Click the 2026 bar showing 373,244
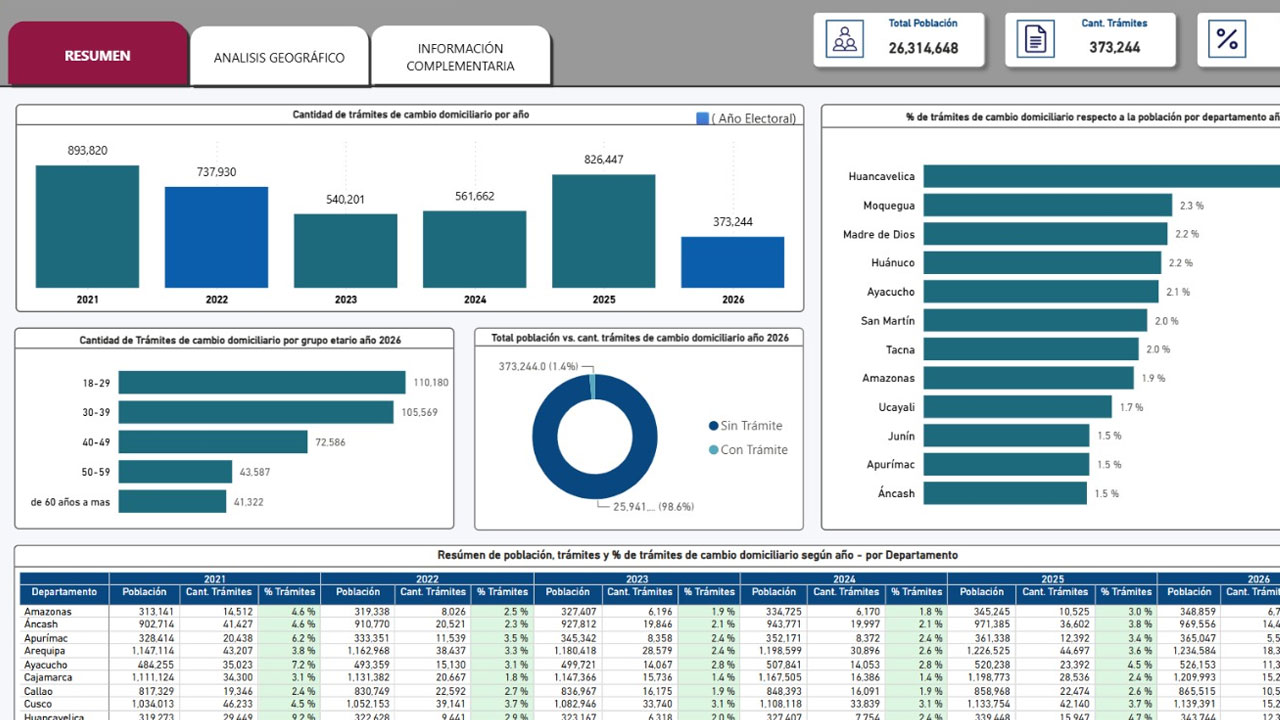Viewport: 1280px width, 720px height. (733, 262)
